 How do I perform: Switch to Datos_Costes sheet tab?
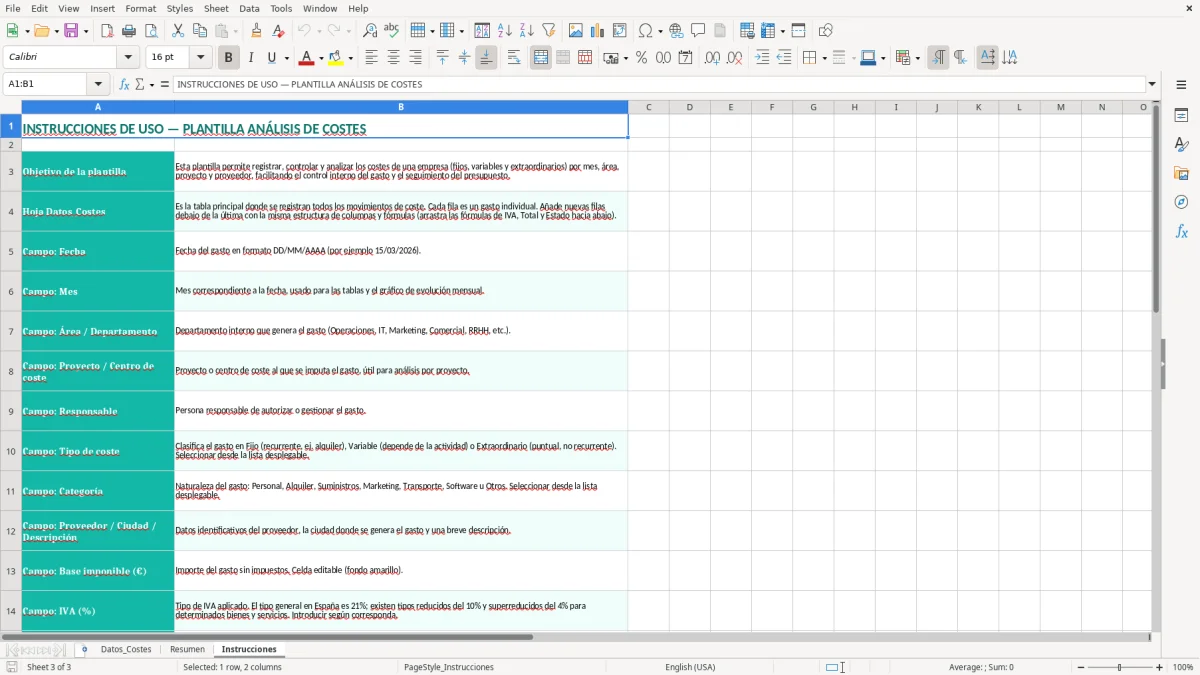pyautogui.click(x=126, y=649)
